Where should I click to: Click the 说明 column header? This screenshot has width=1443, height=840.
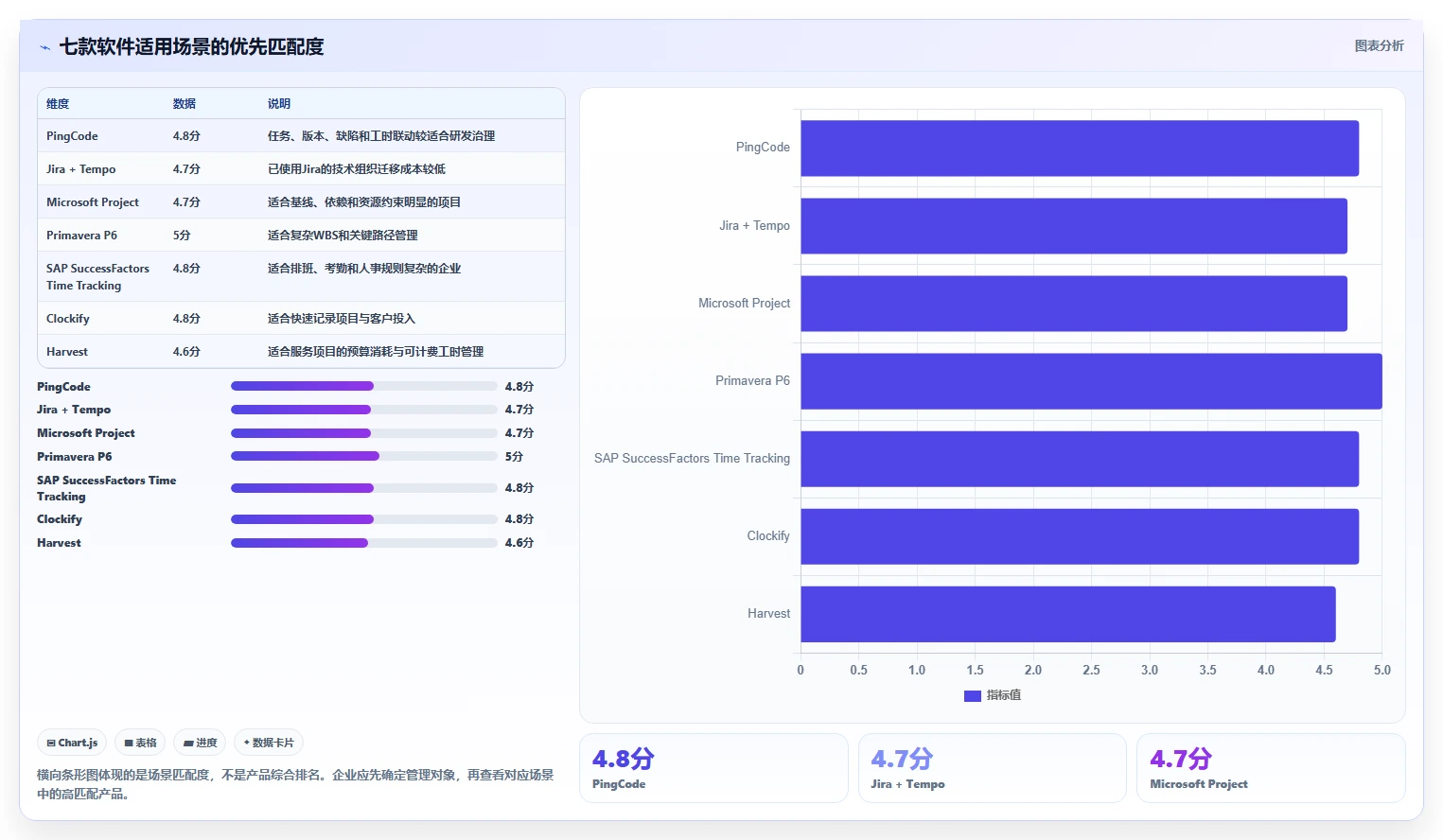coord(278,104)
